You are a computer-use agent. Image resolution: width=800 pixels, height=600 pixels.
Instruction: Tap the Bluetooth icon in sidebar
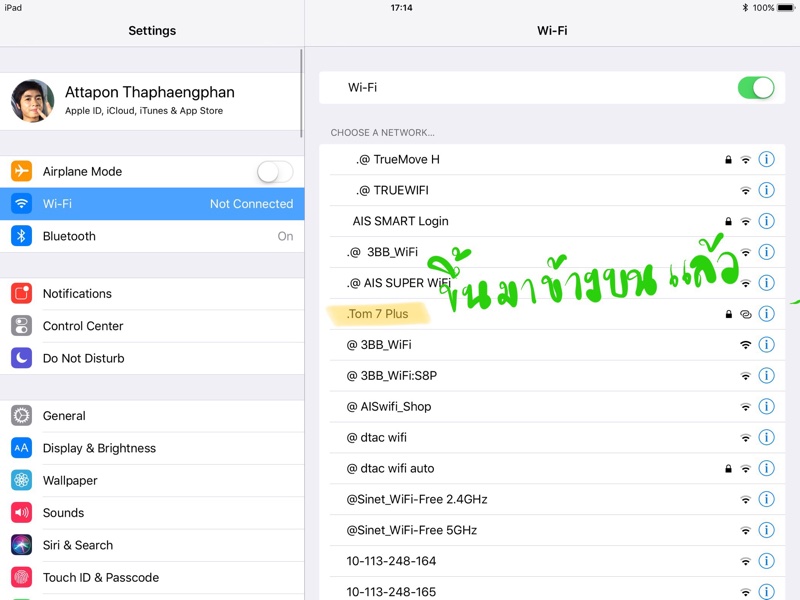pyautogui.click(x=21, y=236)
